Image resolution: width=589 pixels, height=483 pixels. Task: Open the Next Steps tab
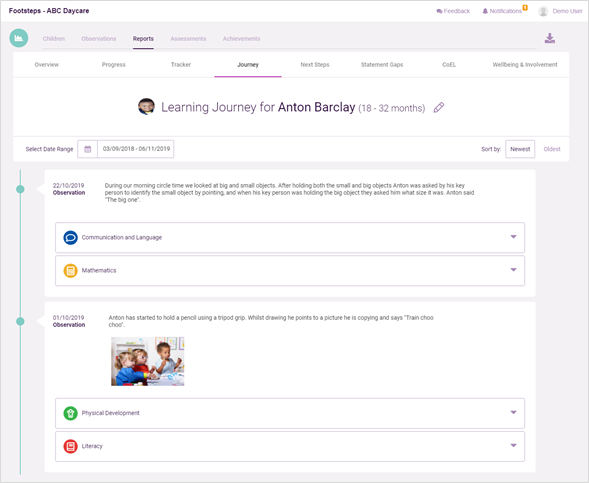click(x=315, y=65)
